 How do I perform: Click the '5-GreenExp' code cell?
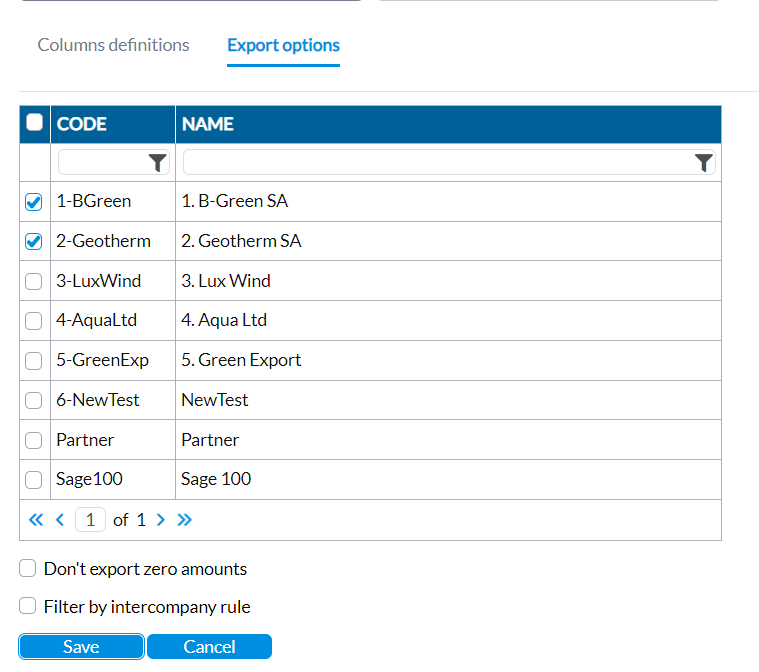coord(113,360)
